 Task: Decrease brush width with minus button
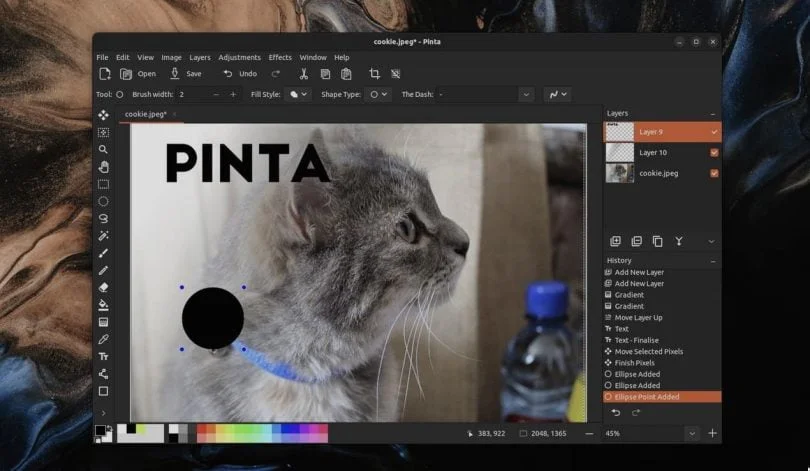tap(216, 95)
